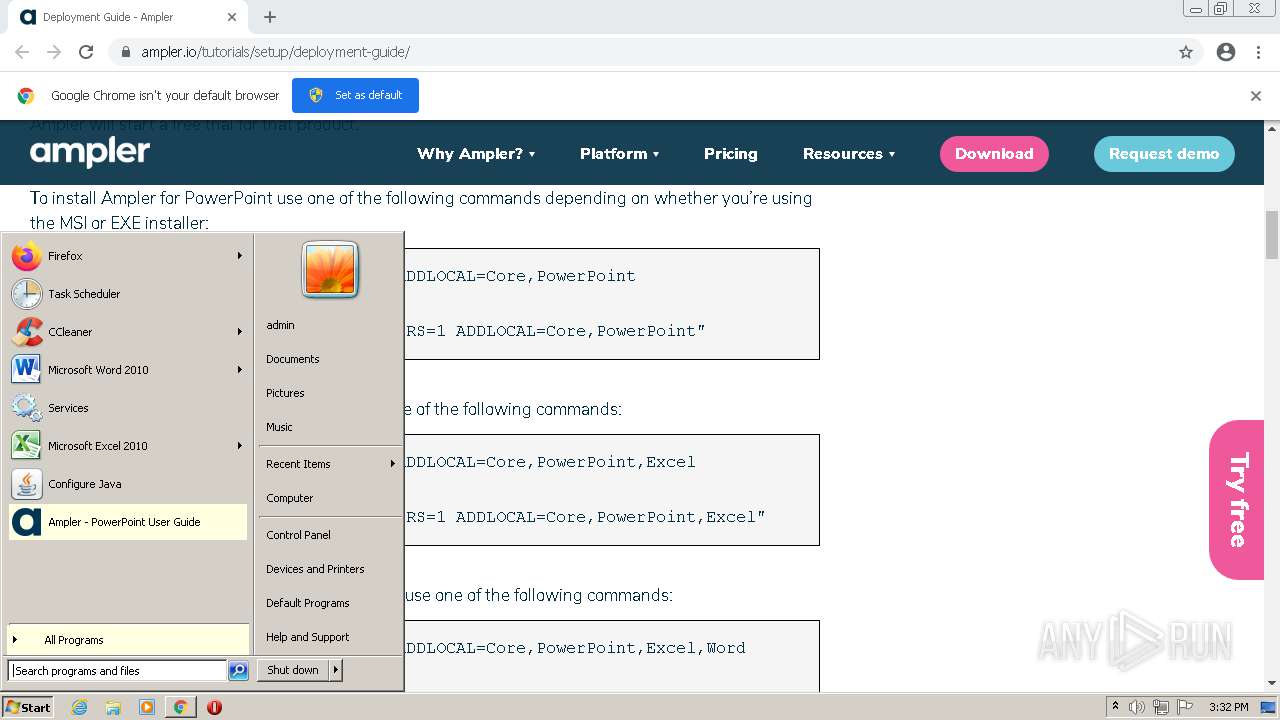
Task: Open the Pricing page
Action: pos(731,154)
